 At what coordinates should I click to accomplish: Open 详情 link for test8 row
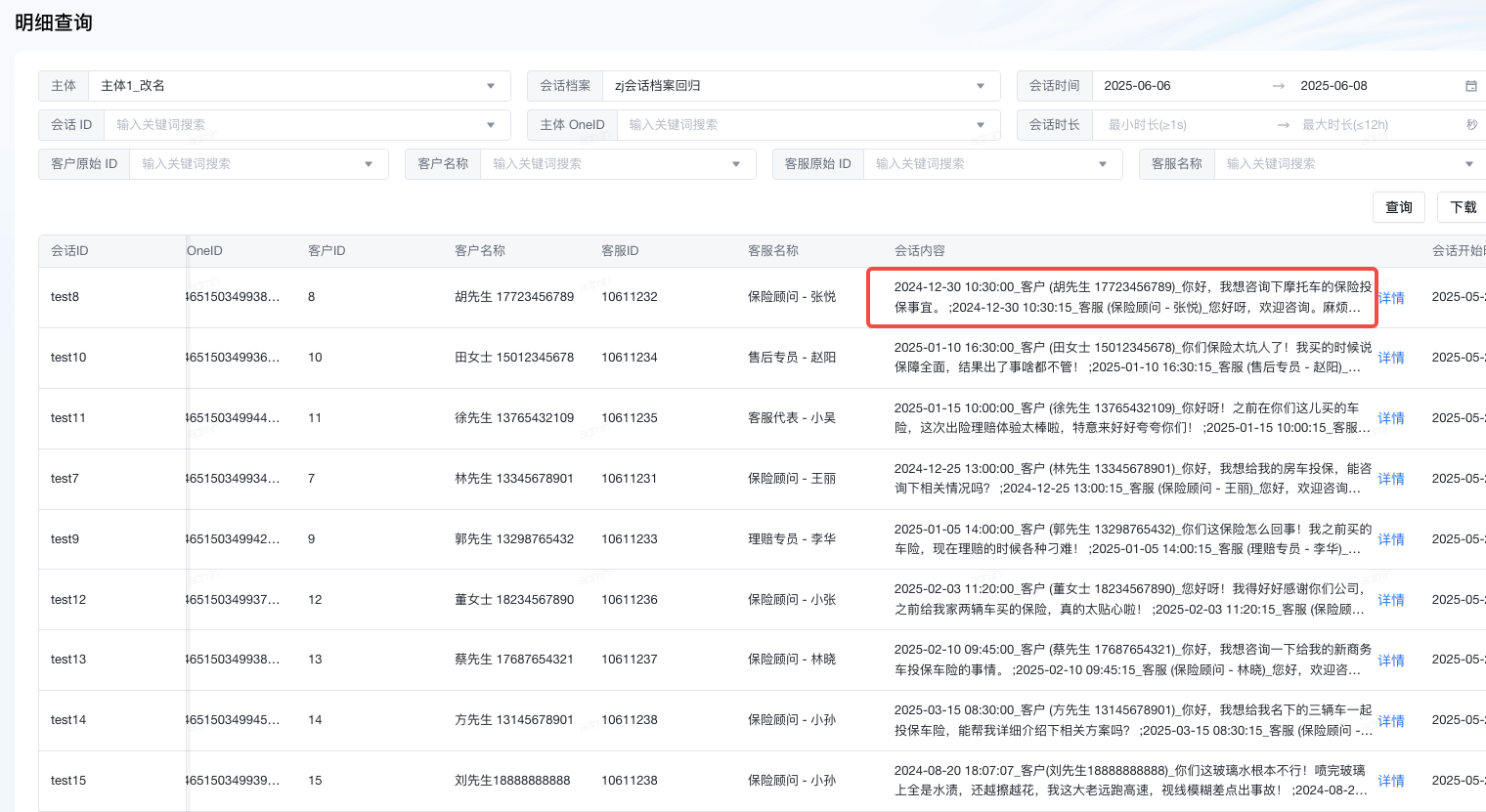pos(1390,298)
